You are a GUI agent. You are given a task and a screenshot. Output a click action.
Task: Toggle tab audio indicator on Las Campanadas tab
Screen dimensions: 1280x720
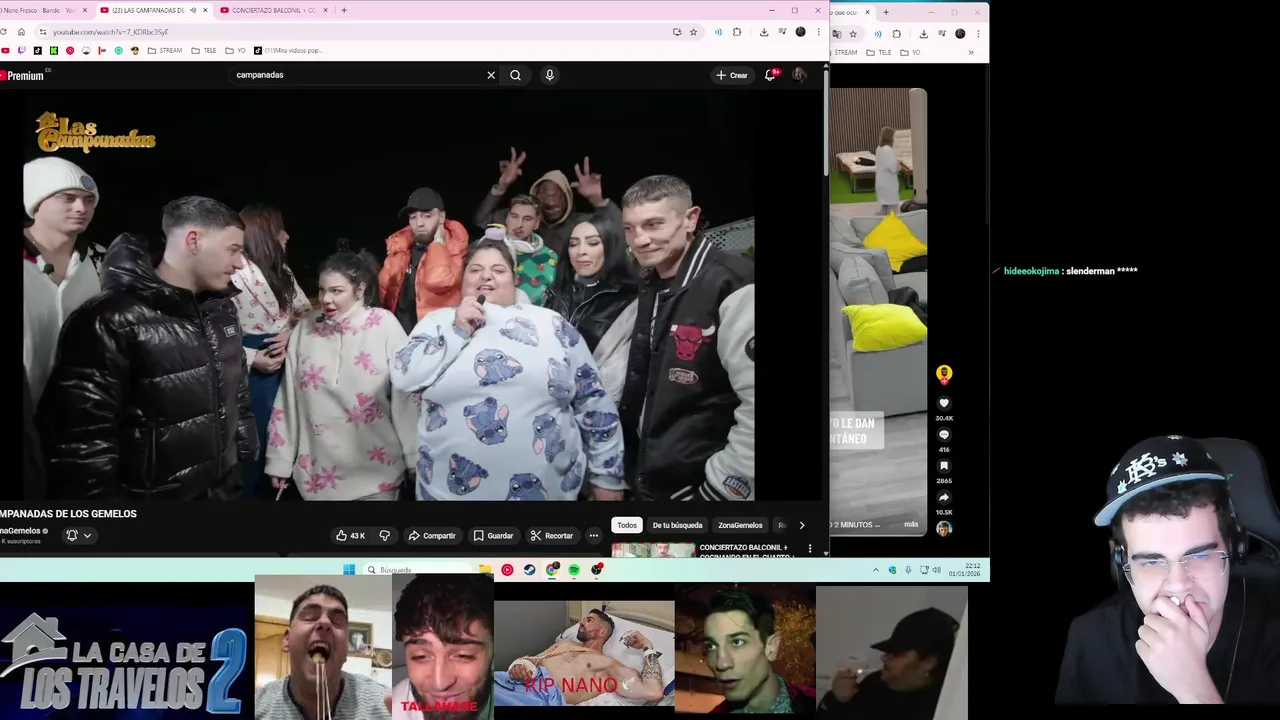click(192, 10)
